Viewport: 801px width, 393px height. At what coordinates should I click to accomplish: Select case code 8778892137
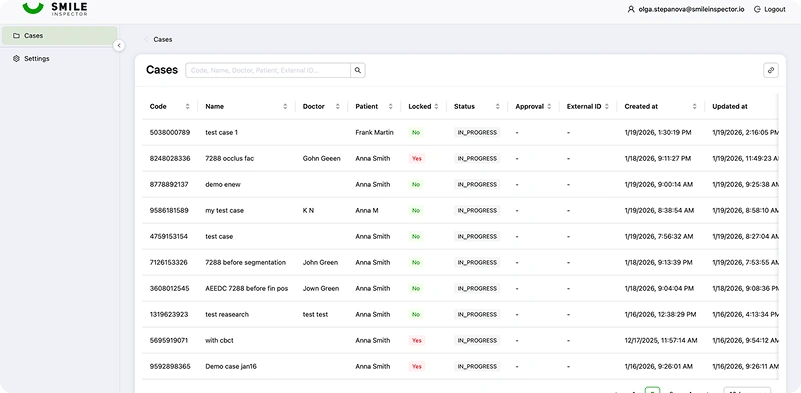(169, 184)
